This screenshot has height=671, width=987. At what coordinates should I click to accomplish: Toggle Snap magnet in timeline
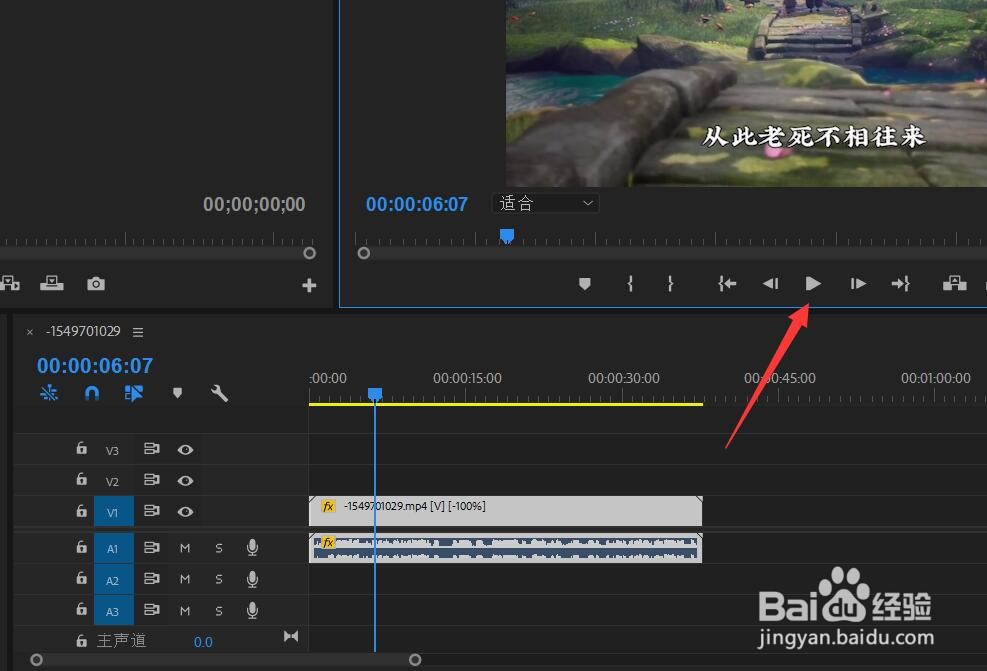click(92, 393)
